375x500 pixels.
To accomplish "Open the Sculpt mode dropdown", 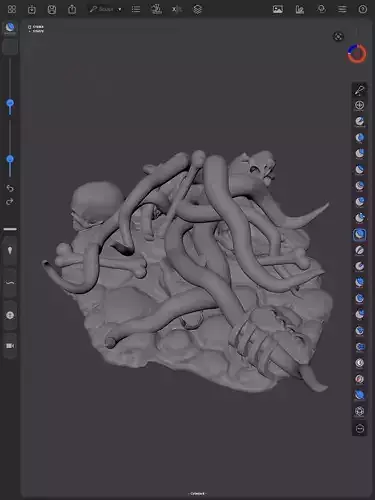I will 105,9.
